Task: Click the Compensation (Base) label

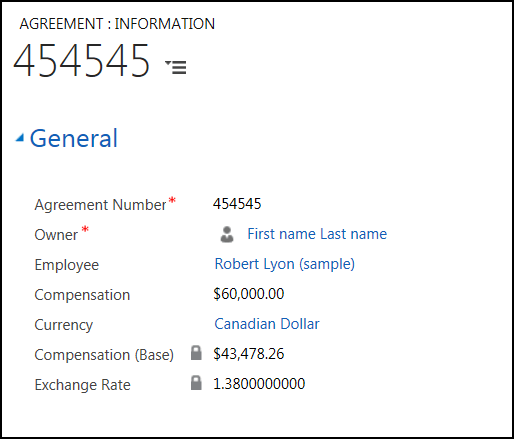Action: (104, 355)
